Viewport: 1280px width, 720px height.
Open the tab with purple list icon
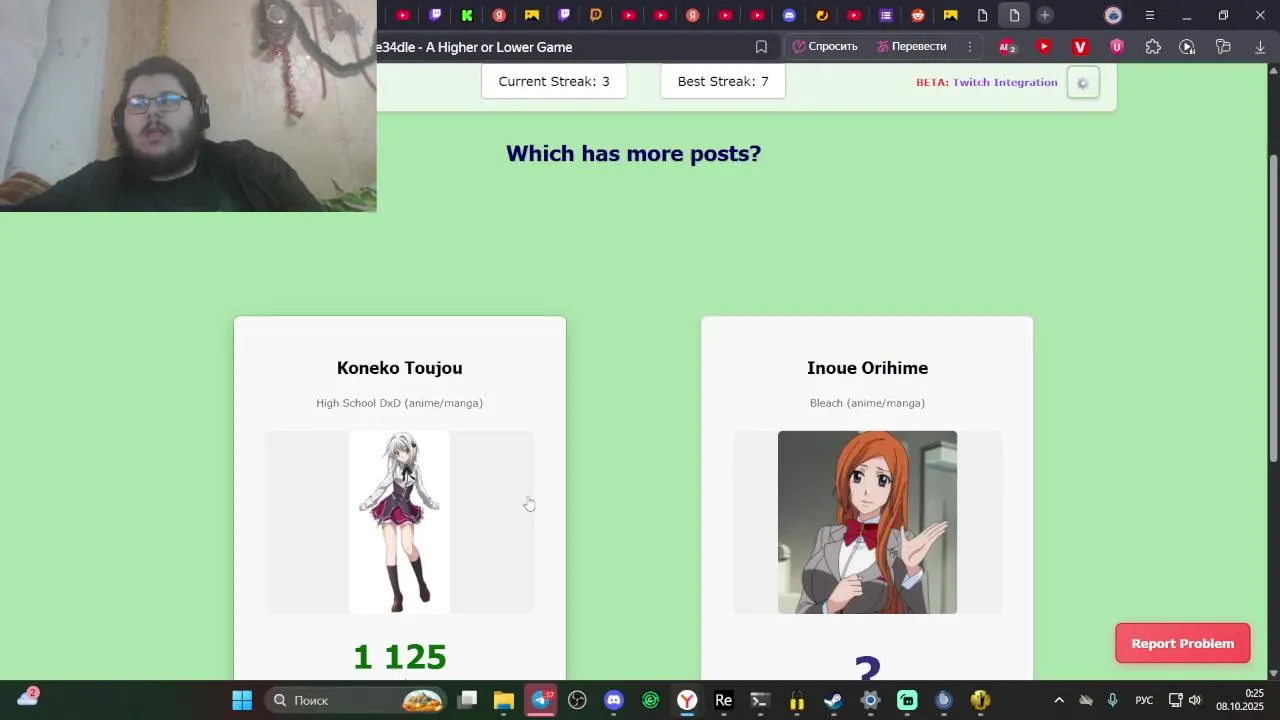pyautogui.click(x=886, y=15)
